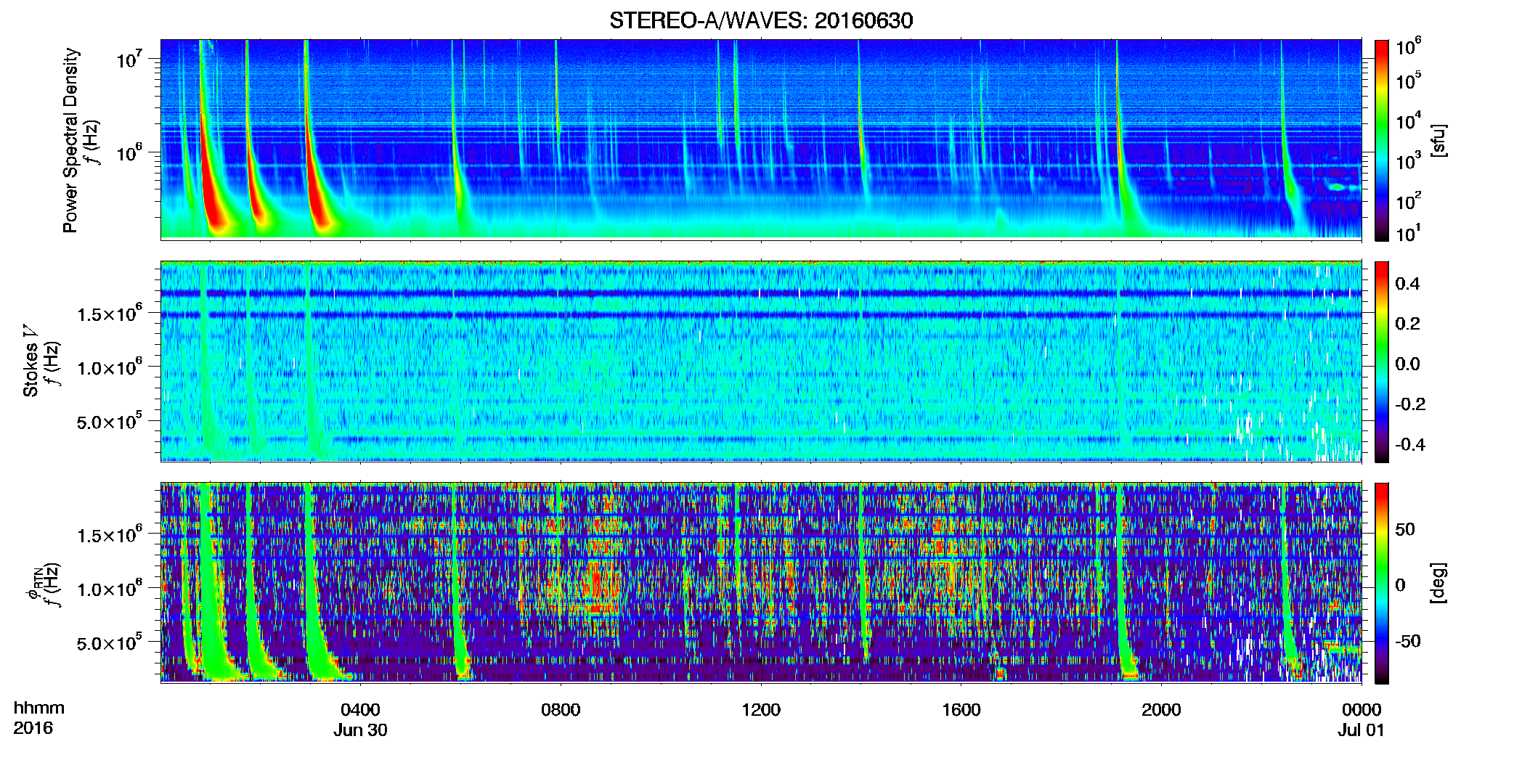Click the 1.0×10^6 tick label of the φ RTN panel
Viewport: 1522px width, 784px height.
pos(109,588)
